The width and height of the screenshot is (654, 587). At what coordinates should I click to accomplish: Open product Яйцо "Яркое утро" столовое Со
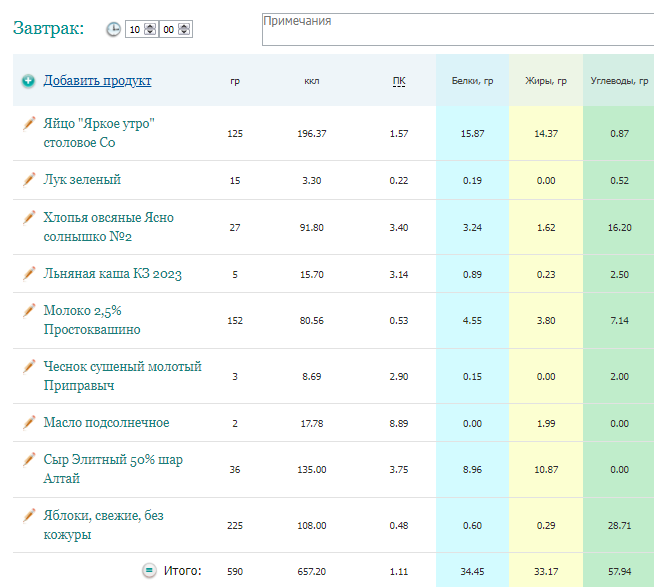tap(99, 133)
